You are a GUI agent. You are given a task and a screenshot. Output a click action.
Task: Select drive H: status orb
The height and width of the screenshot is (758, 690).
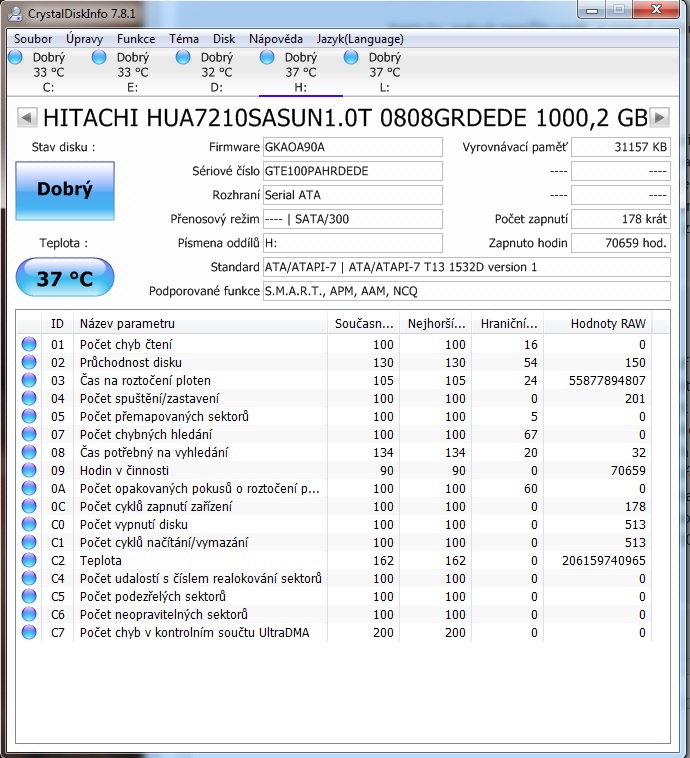click(x=267, y=58)
